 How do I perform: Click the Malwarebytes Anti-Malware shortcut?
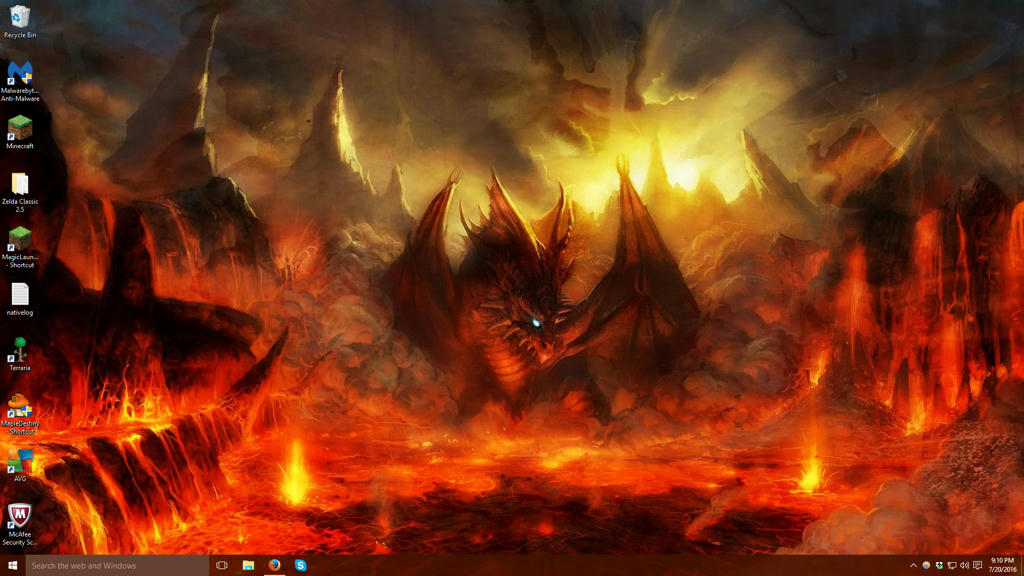coord(20,81)
